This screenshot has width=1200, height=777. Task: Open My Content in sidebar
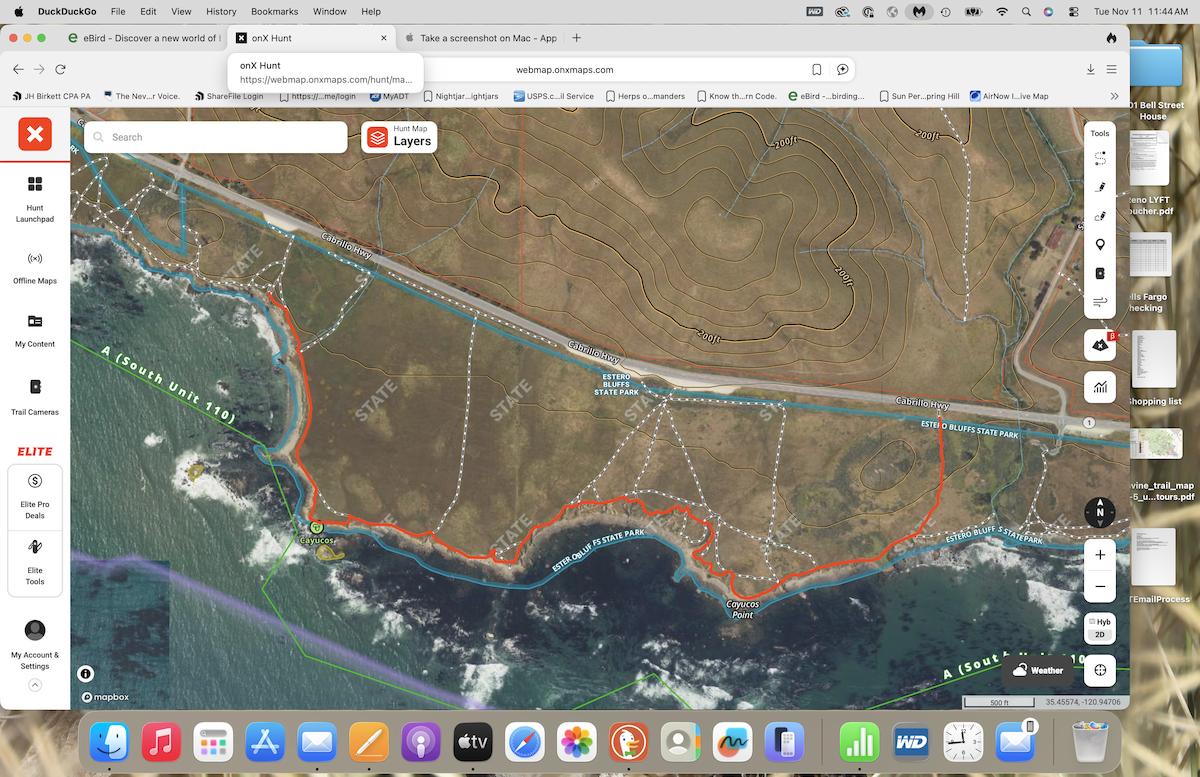click(34, 330)
